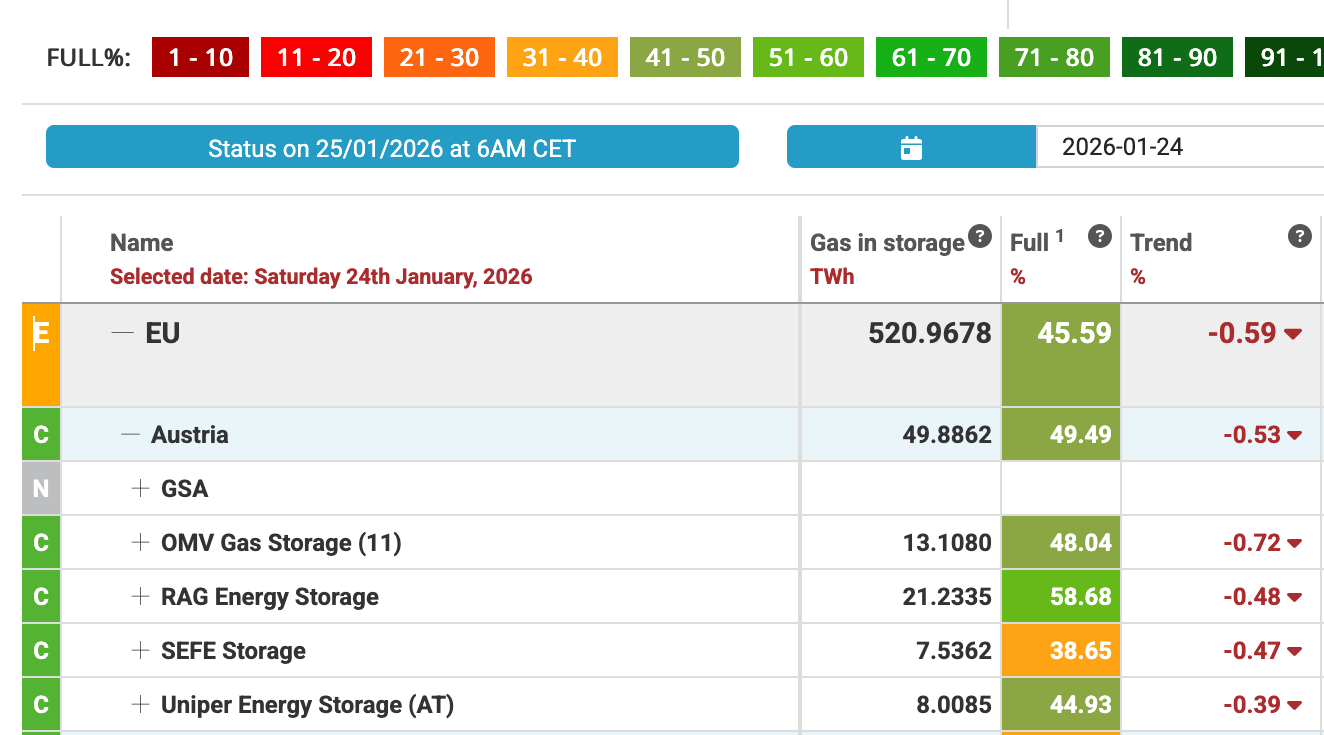Expand OMV Gas Storage (11) row
Image resolution: width=1324 pixels, height=735 pixels.
[140, 543]
